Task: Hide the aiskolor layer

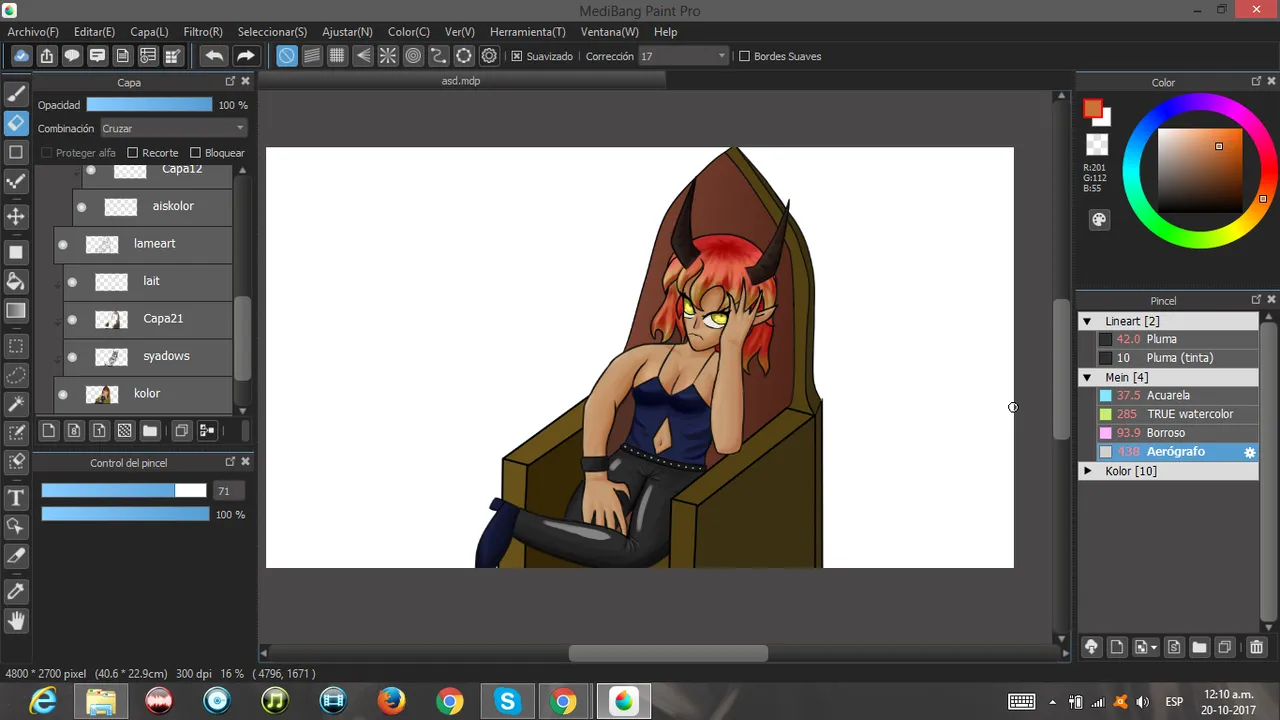Action: pos(82,207)
